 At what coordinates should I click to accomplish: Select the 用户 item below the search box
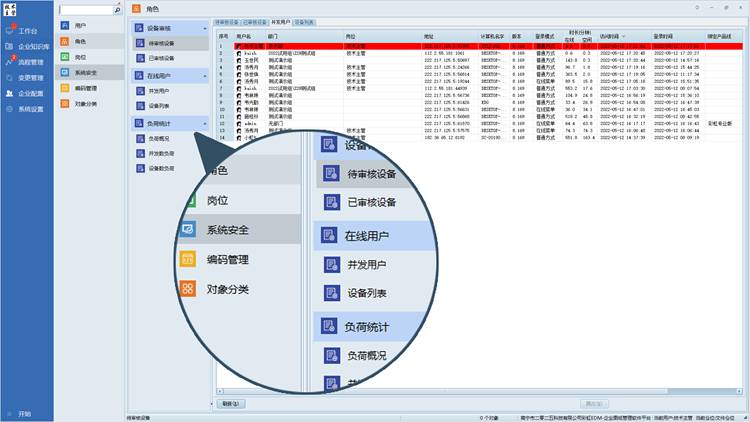(80, 24)
